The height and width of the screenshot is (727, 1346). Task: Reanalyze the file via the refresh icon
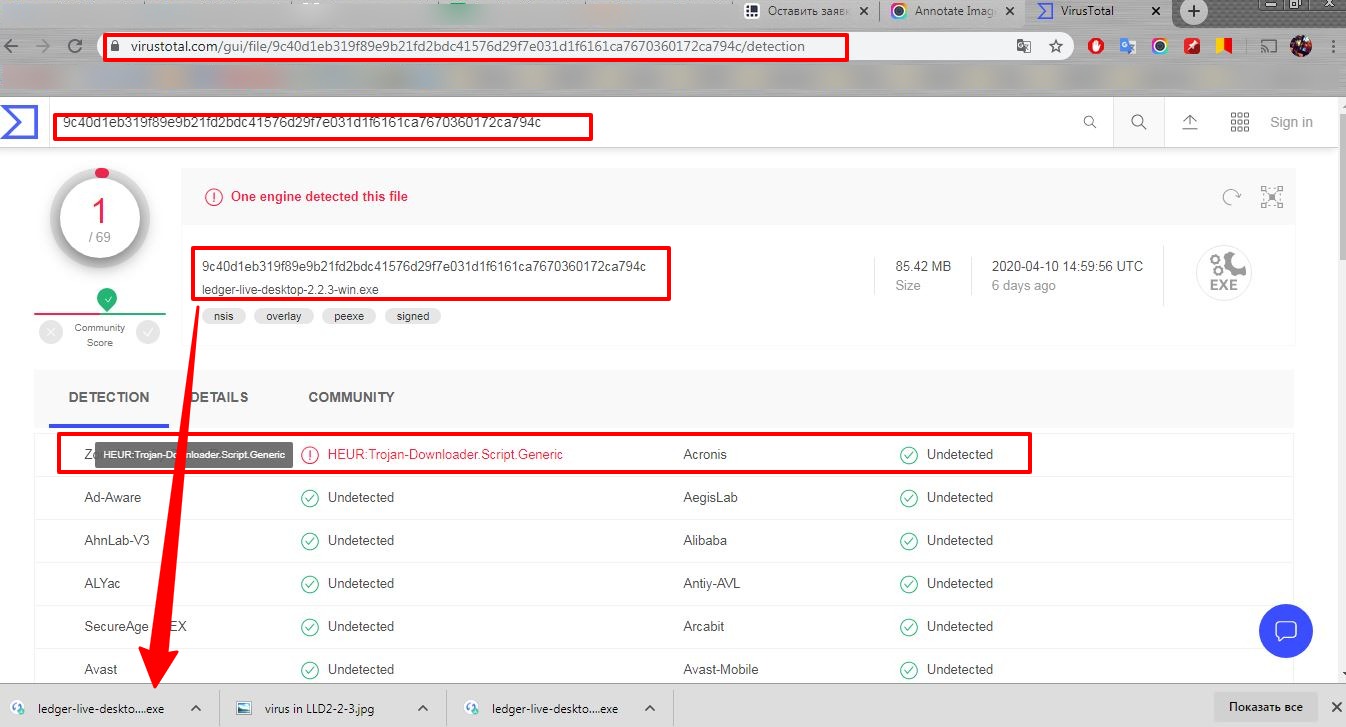click(1231, 197)
